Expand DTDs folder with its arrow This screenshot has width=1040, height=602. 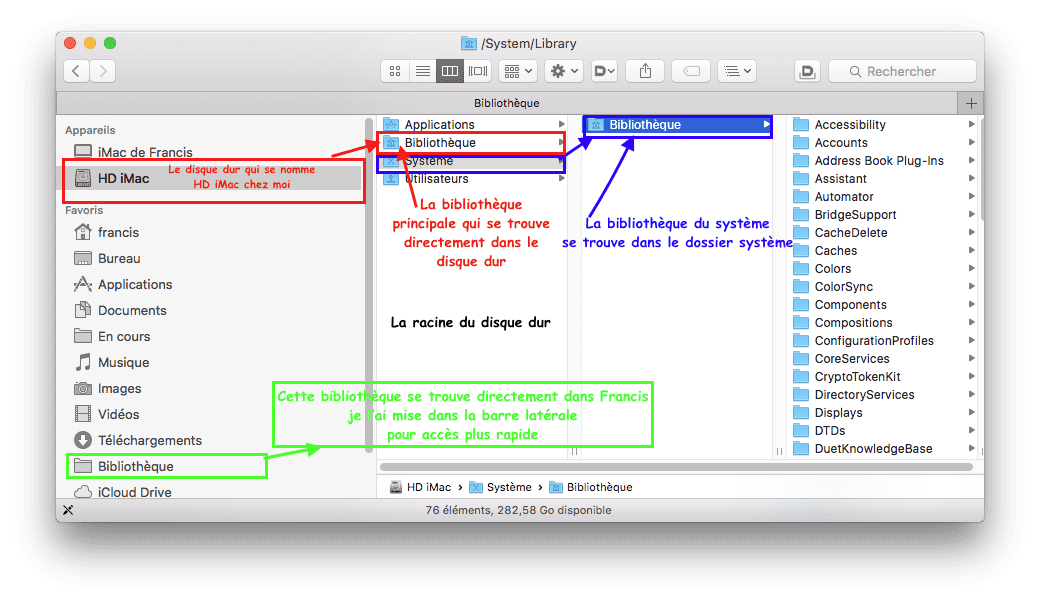click(x=971, y=430)
